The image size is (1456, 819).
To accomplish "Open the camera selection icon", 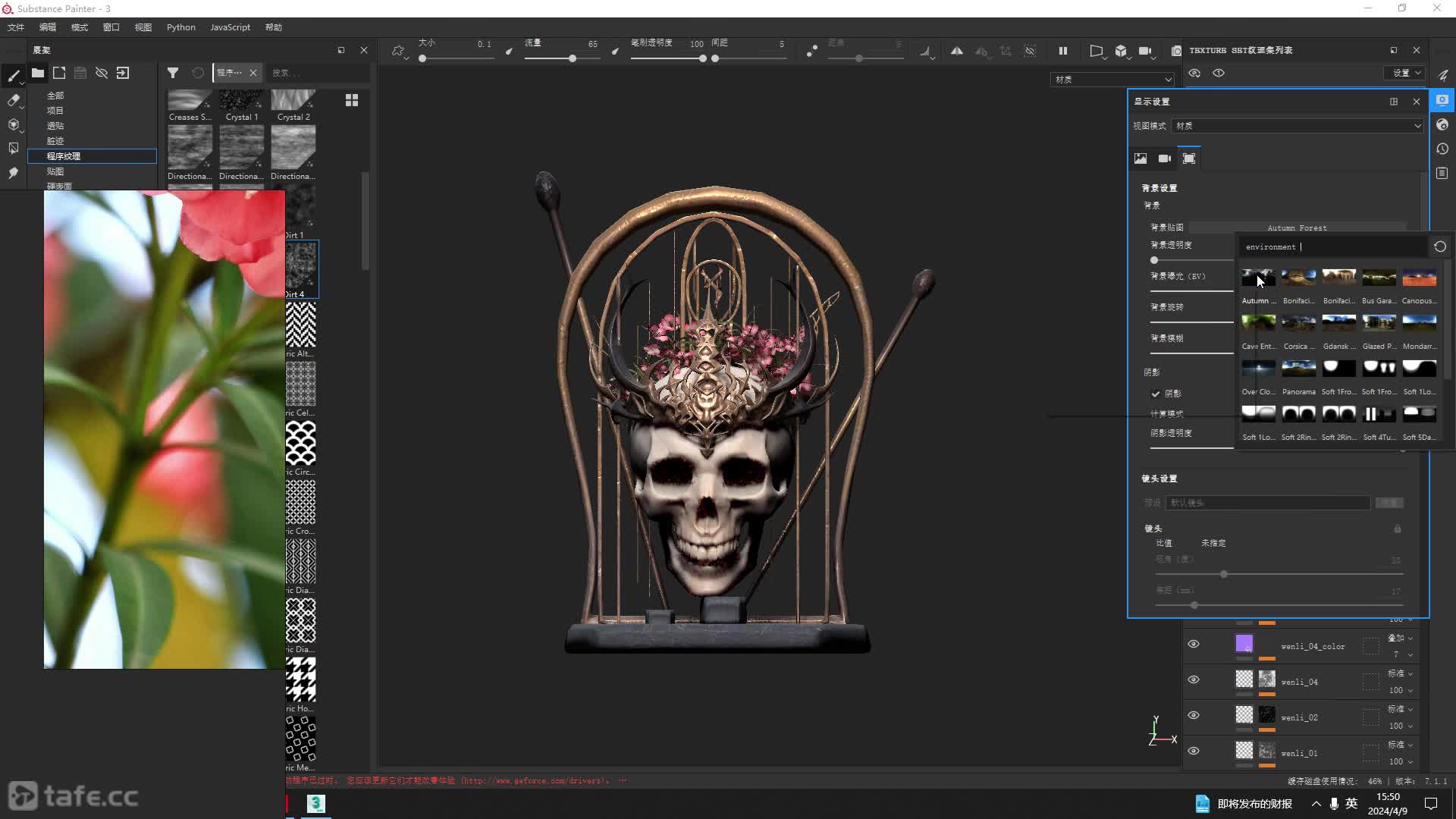I will [1145, 51].
